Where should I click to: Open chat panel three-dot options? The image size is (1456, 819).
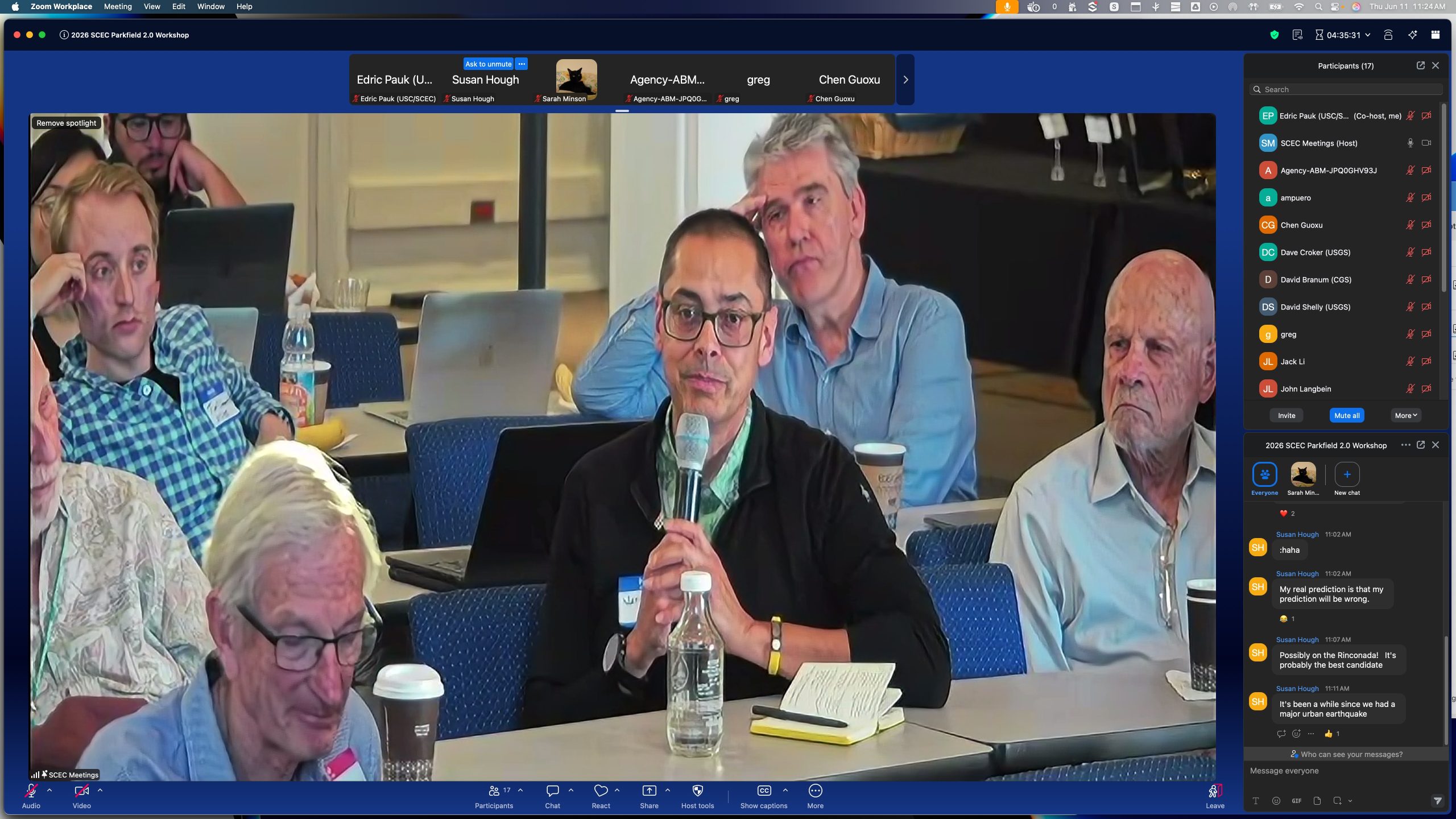pyautogui.click(x=1405, y=445)
